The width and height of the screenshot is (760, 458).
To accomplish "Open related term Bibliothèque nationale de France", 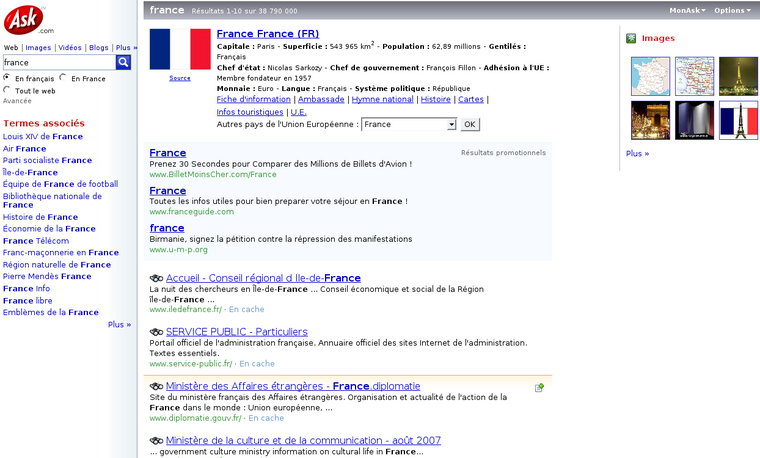I will click(52, 201).
